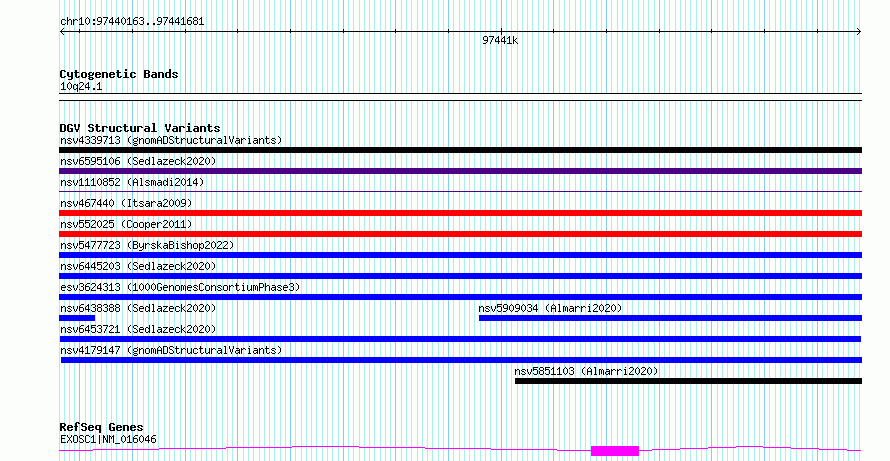Select the nsv5477723 ByrskaBishop2022 blue bar
This screenshot has width=890, height=461.
point(460,255)
